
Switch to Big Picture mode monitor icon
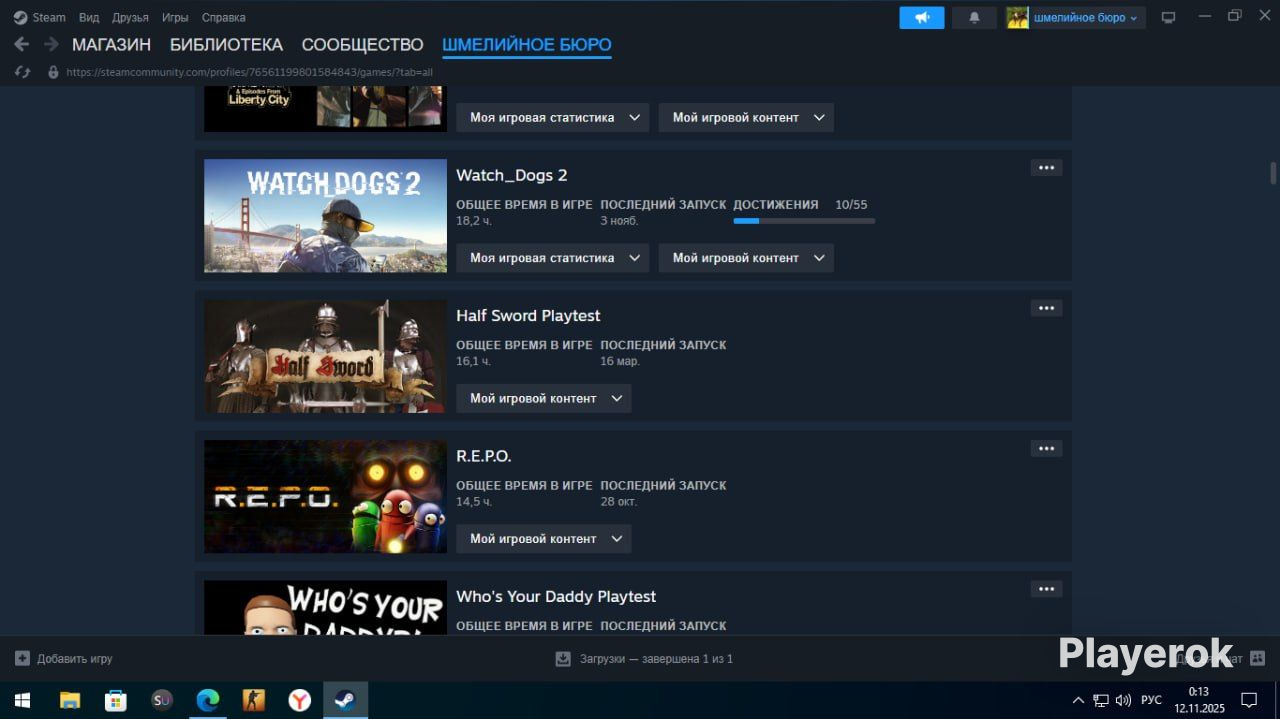tap(1168, 17)
